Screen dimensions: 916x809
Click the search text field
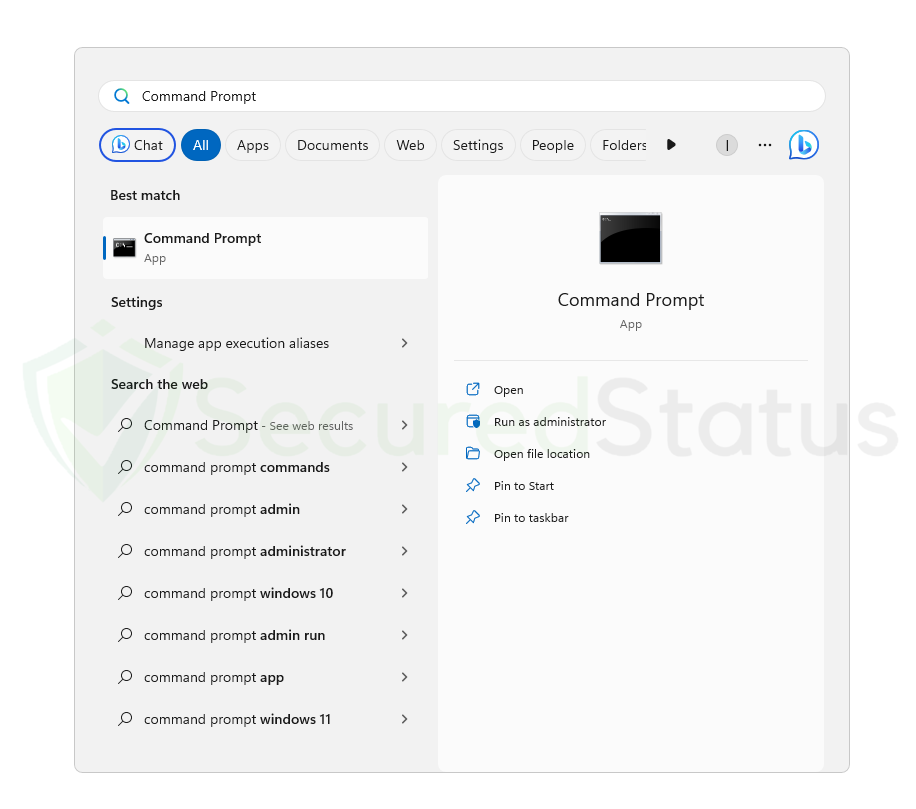[x=462, y=96]
